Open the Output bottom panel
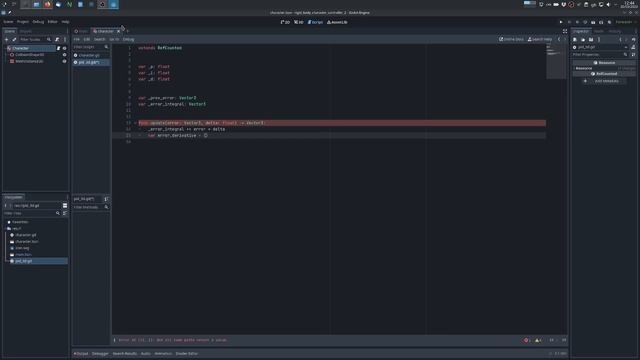The width and height of the screenshot is (640, 360). point(81,353)
